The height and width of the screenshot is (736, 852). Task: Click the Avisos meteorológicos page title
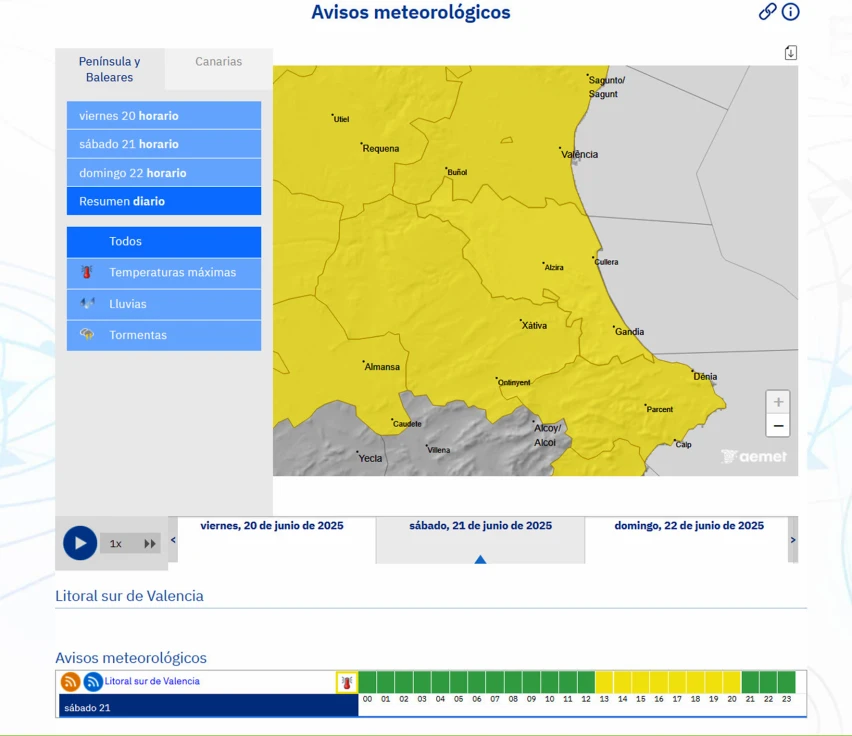pyautogui.click(x=411, y=12)
